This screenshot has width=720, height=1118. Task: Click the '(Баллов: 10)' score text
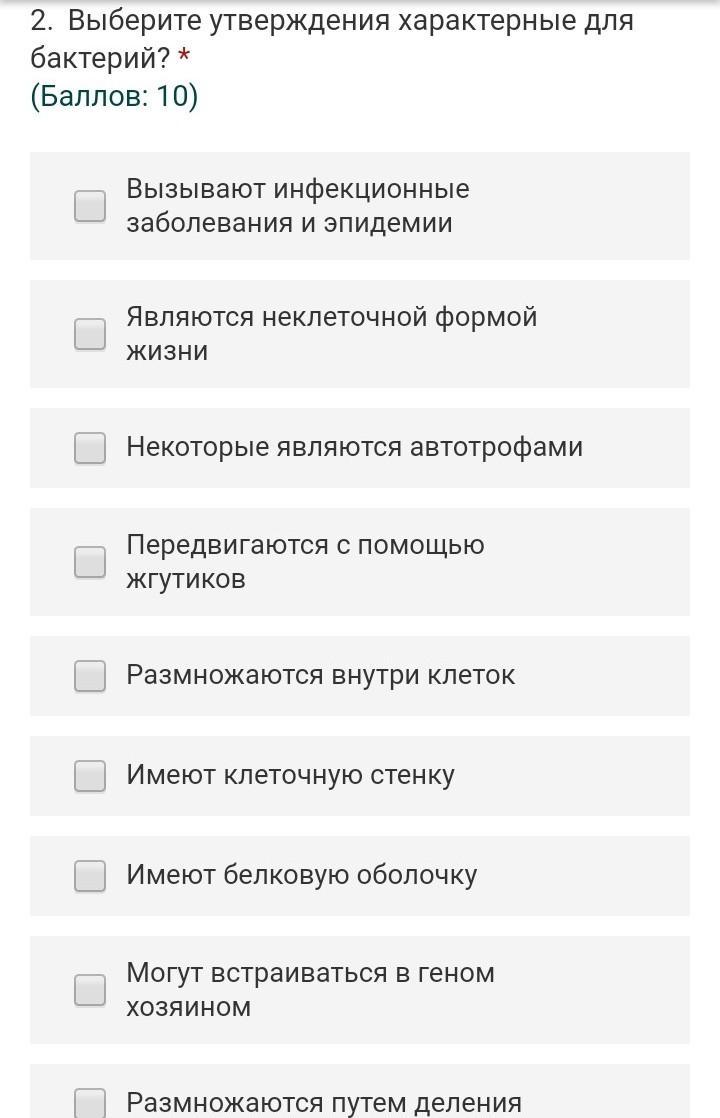coord(114,96)
